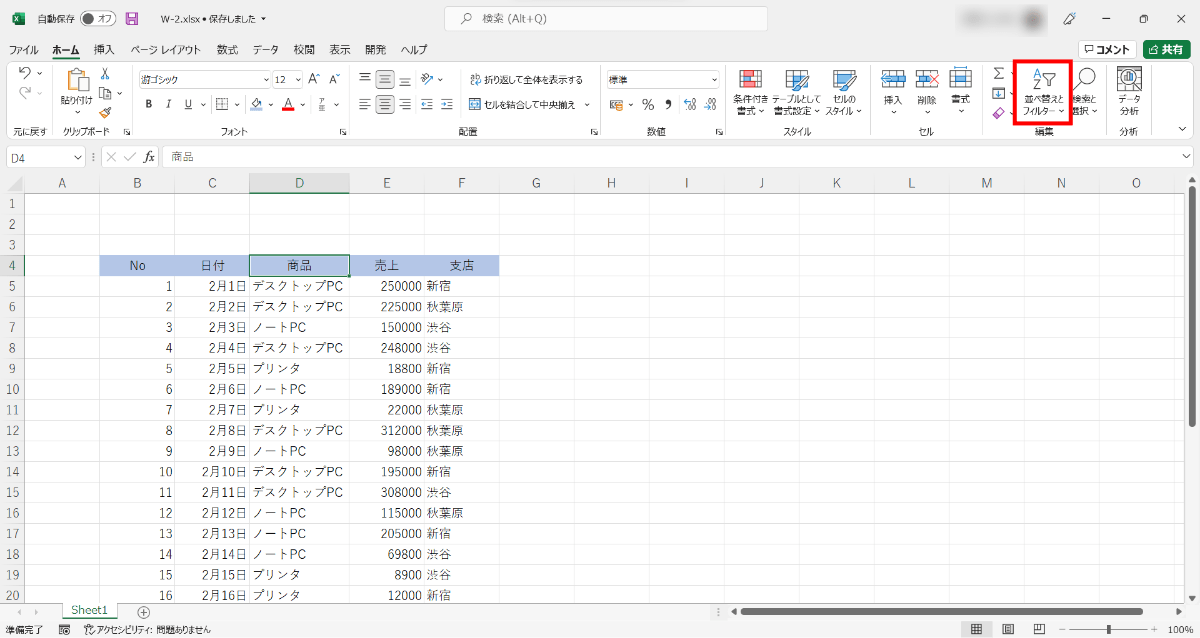Image resolution: width=1200 pixels, height=638 pixels.
Task: Click the Increase Font Size icon
Action: 314,79
